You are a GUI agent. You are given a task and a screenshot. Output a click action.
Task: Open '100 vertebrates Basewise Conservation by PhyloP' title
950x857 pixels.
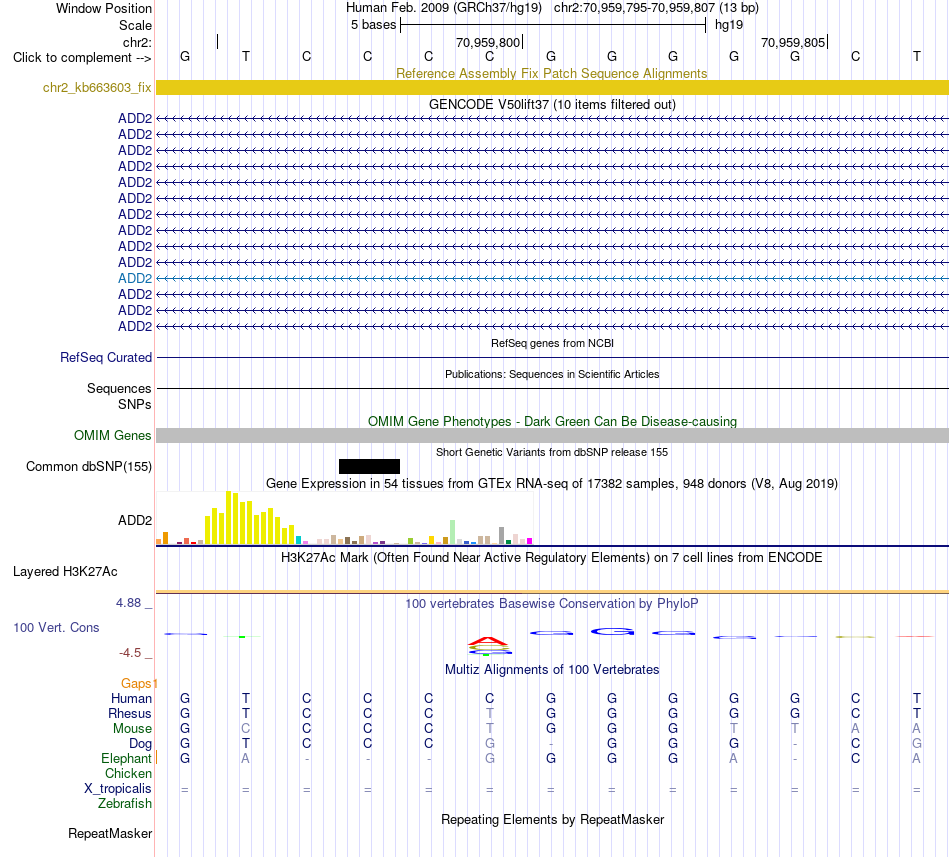point(551,603)
